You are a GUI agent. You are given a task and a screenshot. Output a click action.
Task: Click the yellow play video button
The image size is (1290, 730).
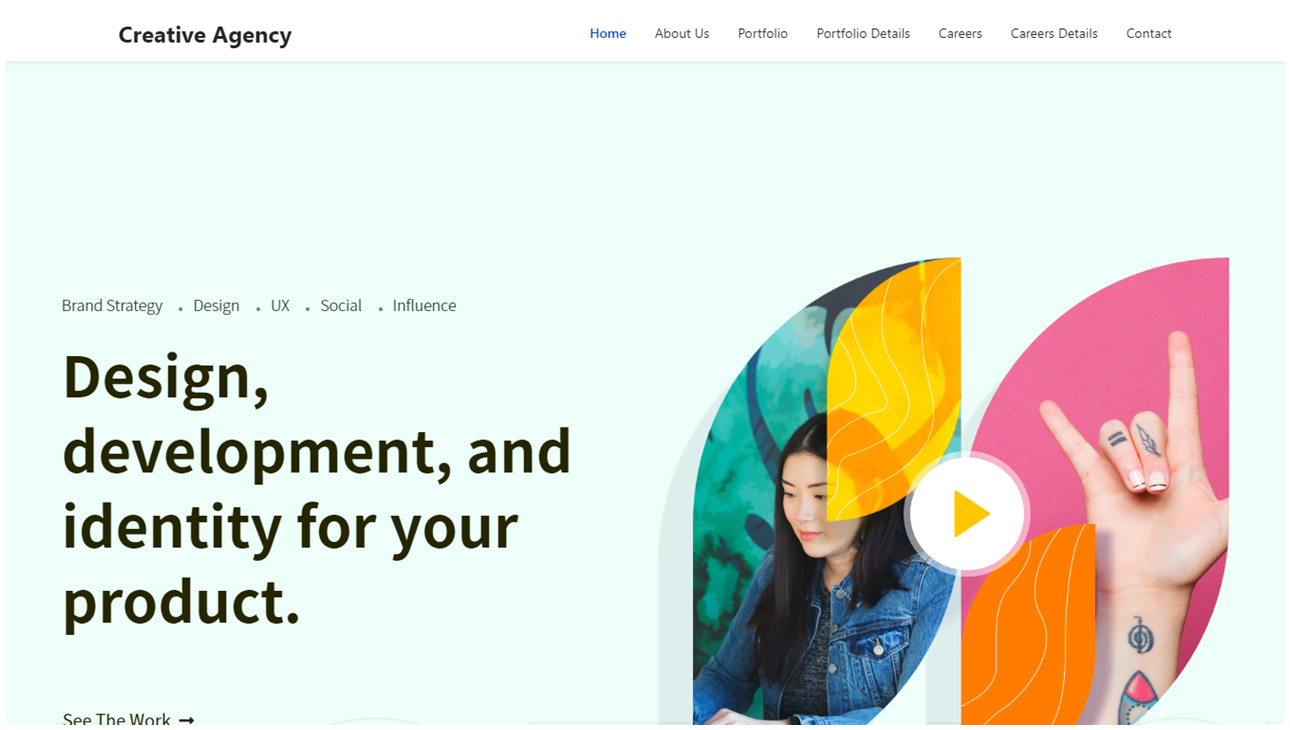tap(967, 514)
